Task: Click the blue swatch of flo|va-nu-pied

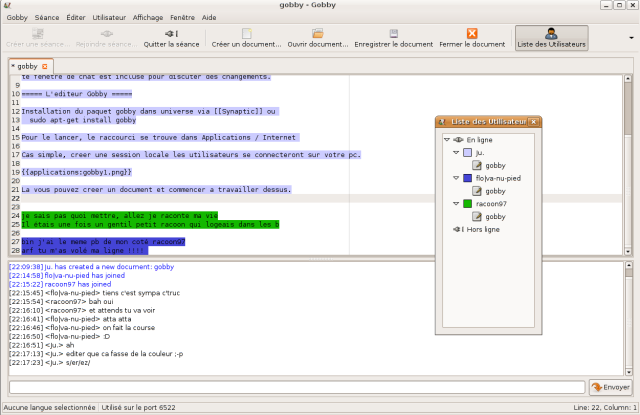Action: [468, 178]
